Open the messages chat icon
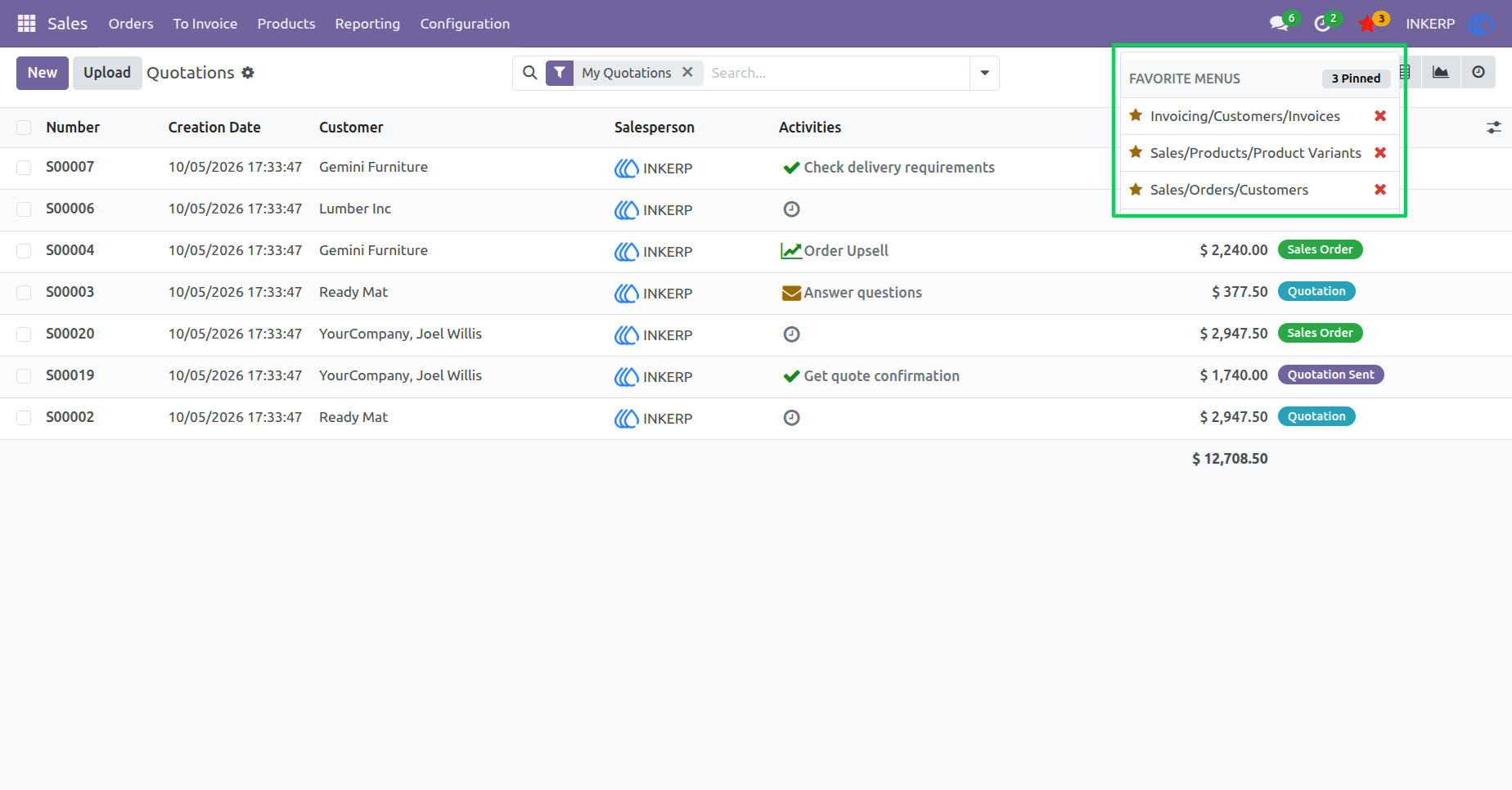The height and width of the screenshot is (790, 1512). [x=1279, y=24]
